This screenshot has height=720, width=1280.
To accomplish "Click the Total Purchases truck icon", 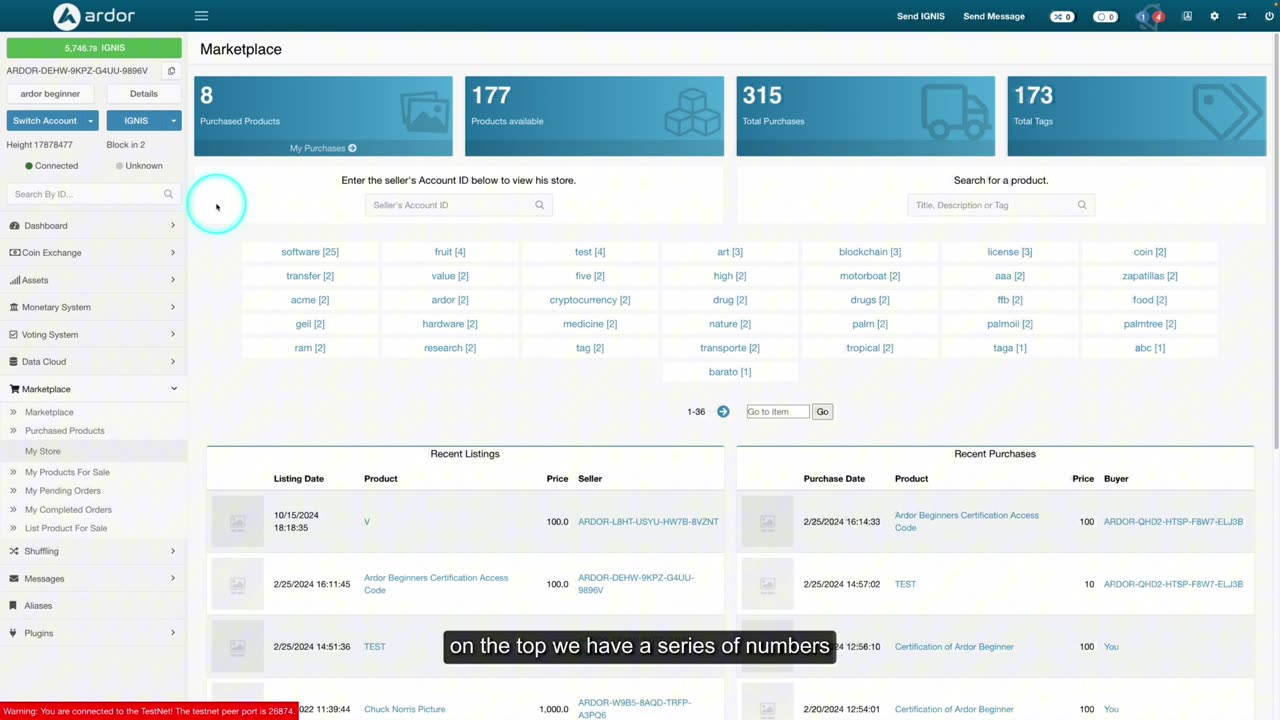I will pyautogui.click(x=957, y=112).
